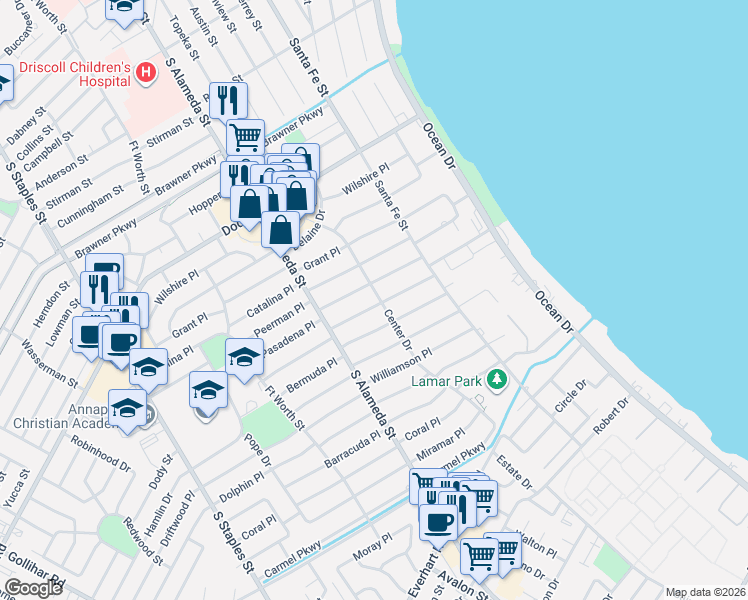The image size is (748, 600).
Task: Click the Center Dr street label
Action: pyautogui.click(x=398, y=330)
